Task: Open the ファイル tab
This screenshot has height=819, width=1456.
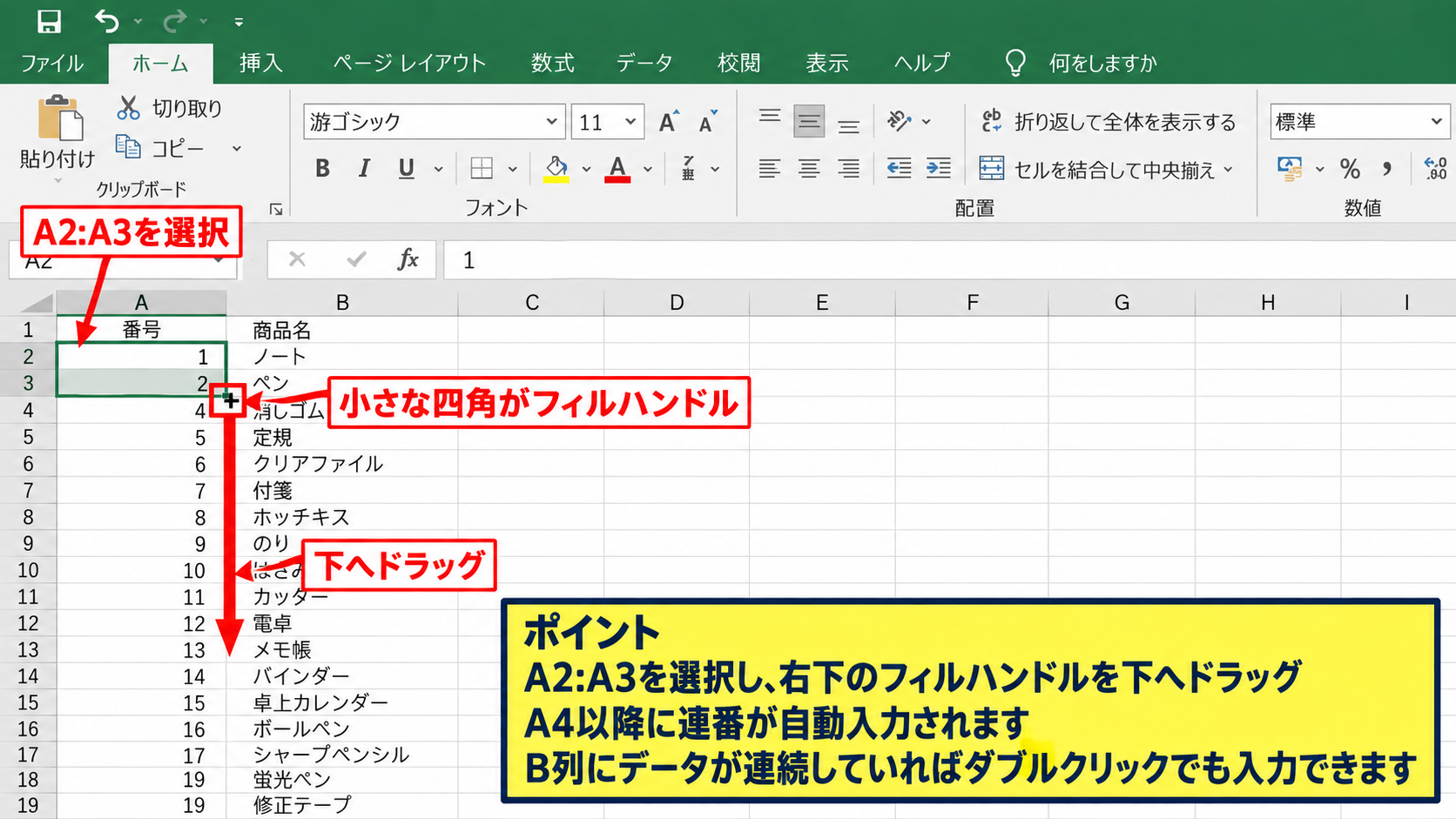Action: (52, 64)
